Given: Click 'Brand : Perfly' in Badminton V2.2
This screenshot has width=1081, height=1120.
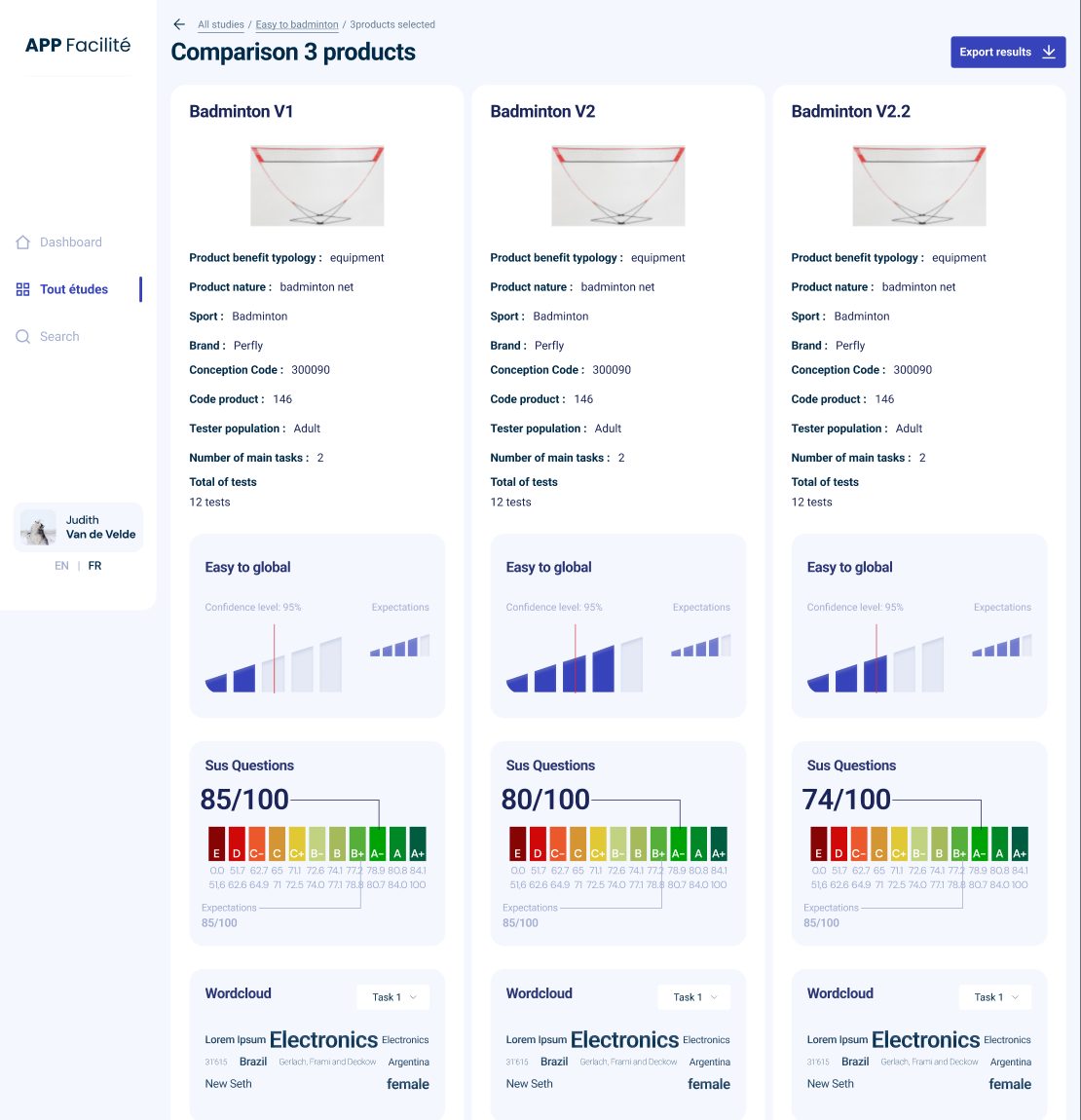Looking at the screenshot, I should pyautogui.click(x=828, y=346).
